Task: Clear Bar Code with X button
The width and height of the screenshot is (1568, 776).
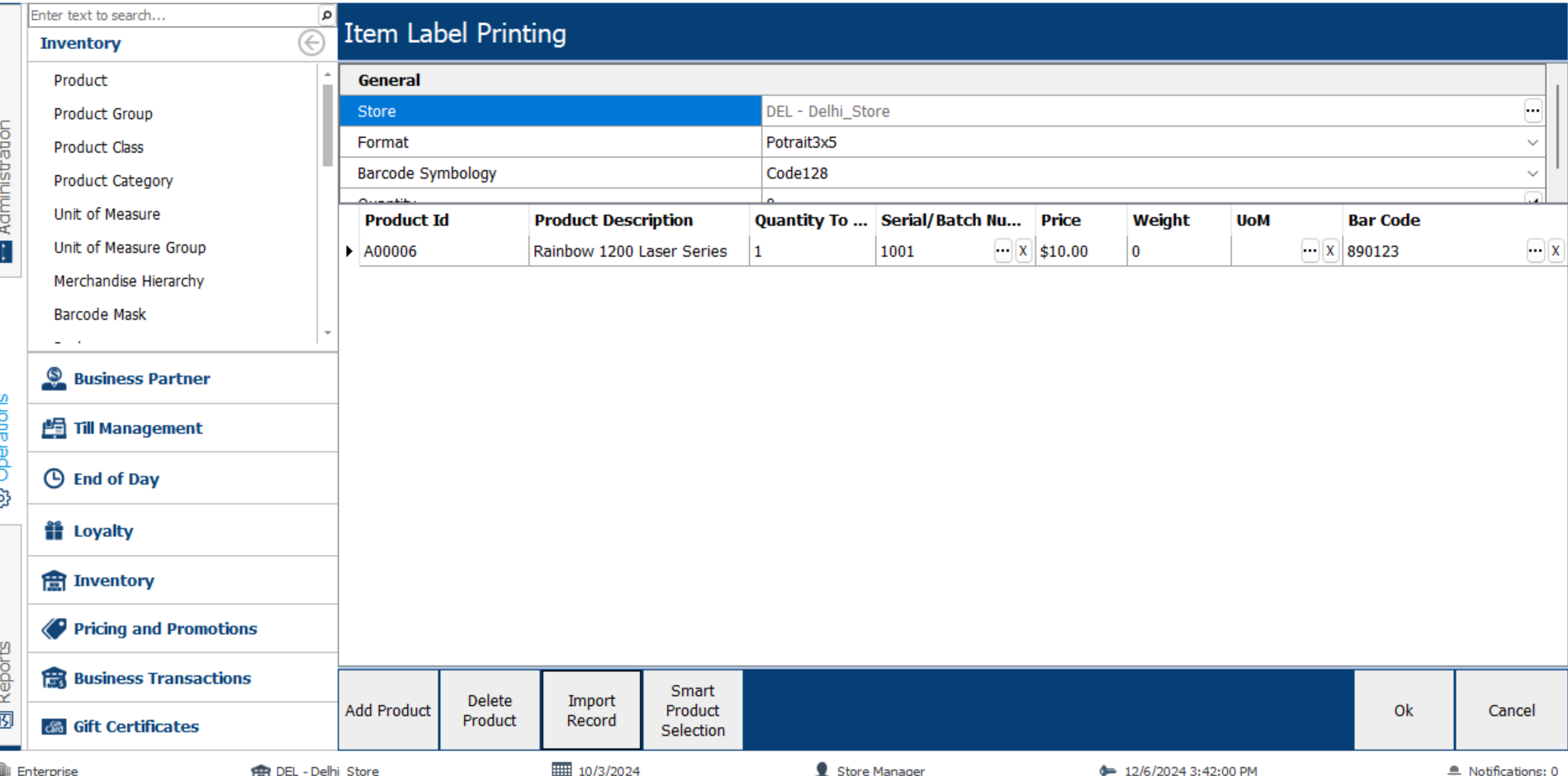Action: pyautogui.click(x=1556, y=251)
